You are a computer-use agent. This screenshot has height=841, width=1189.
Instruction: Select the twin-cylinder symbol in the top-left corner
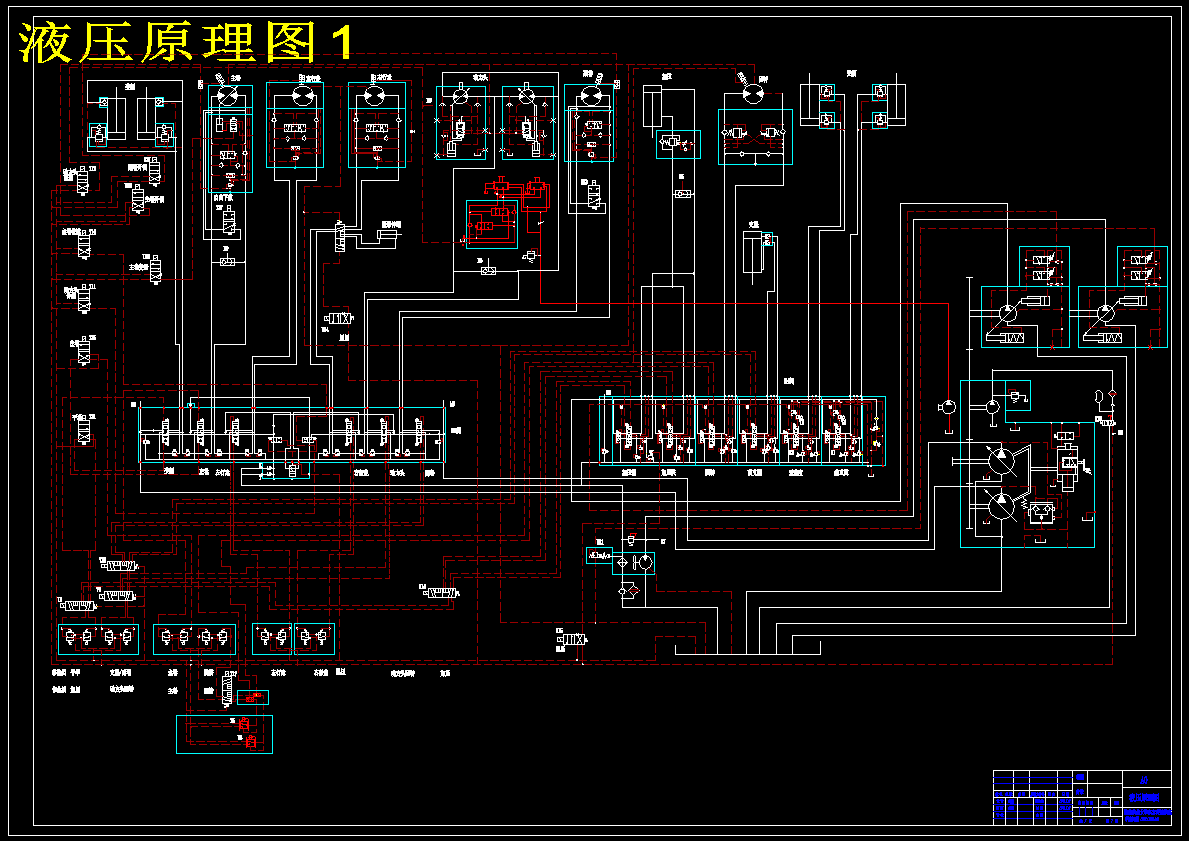134,114
